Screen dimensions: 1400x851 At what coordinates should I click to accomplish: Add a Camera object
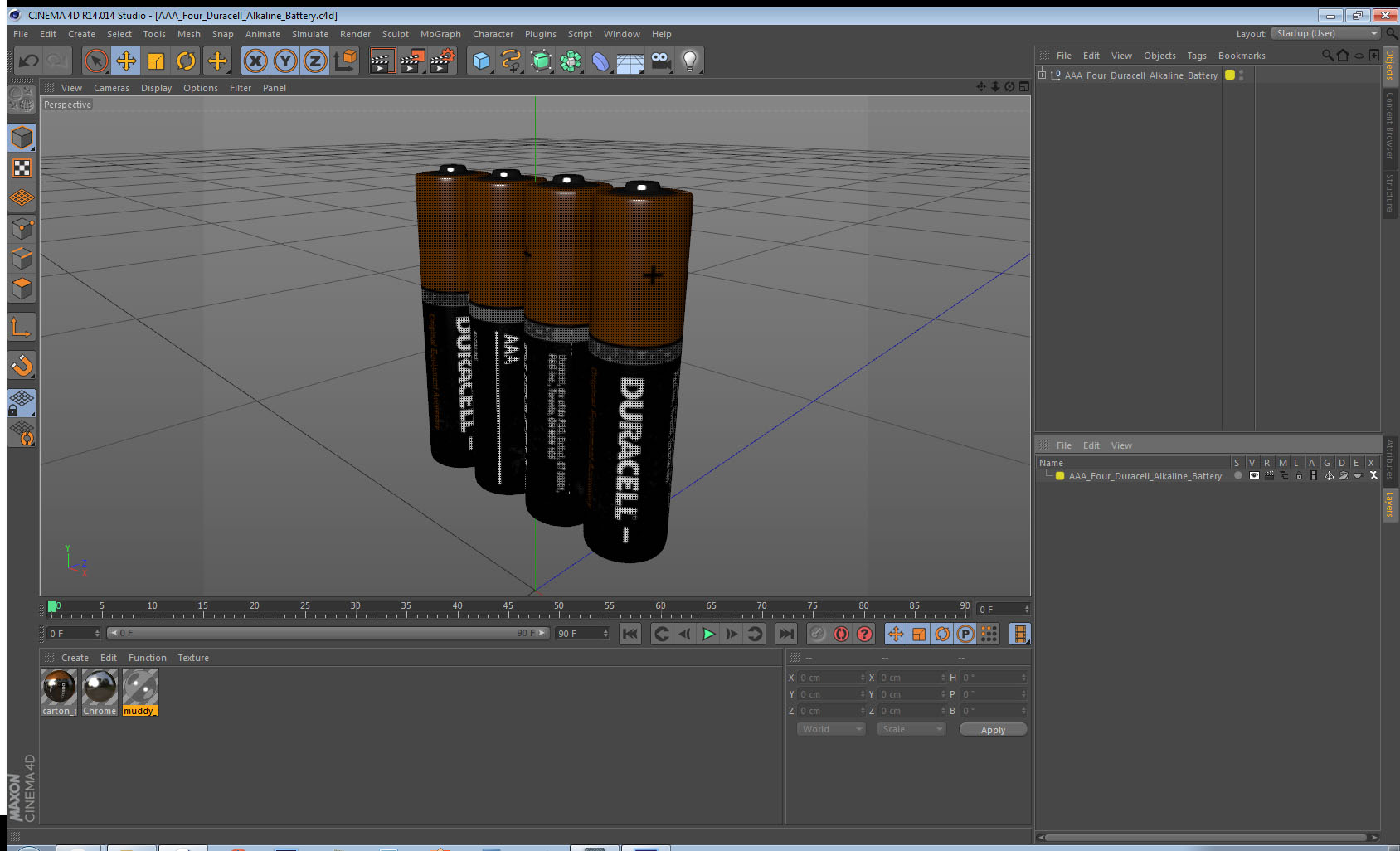point(660,61)
